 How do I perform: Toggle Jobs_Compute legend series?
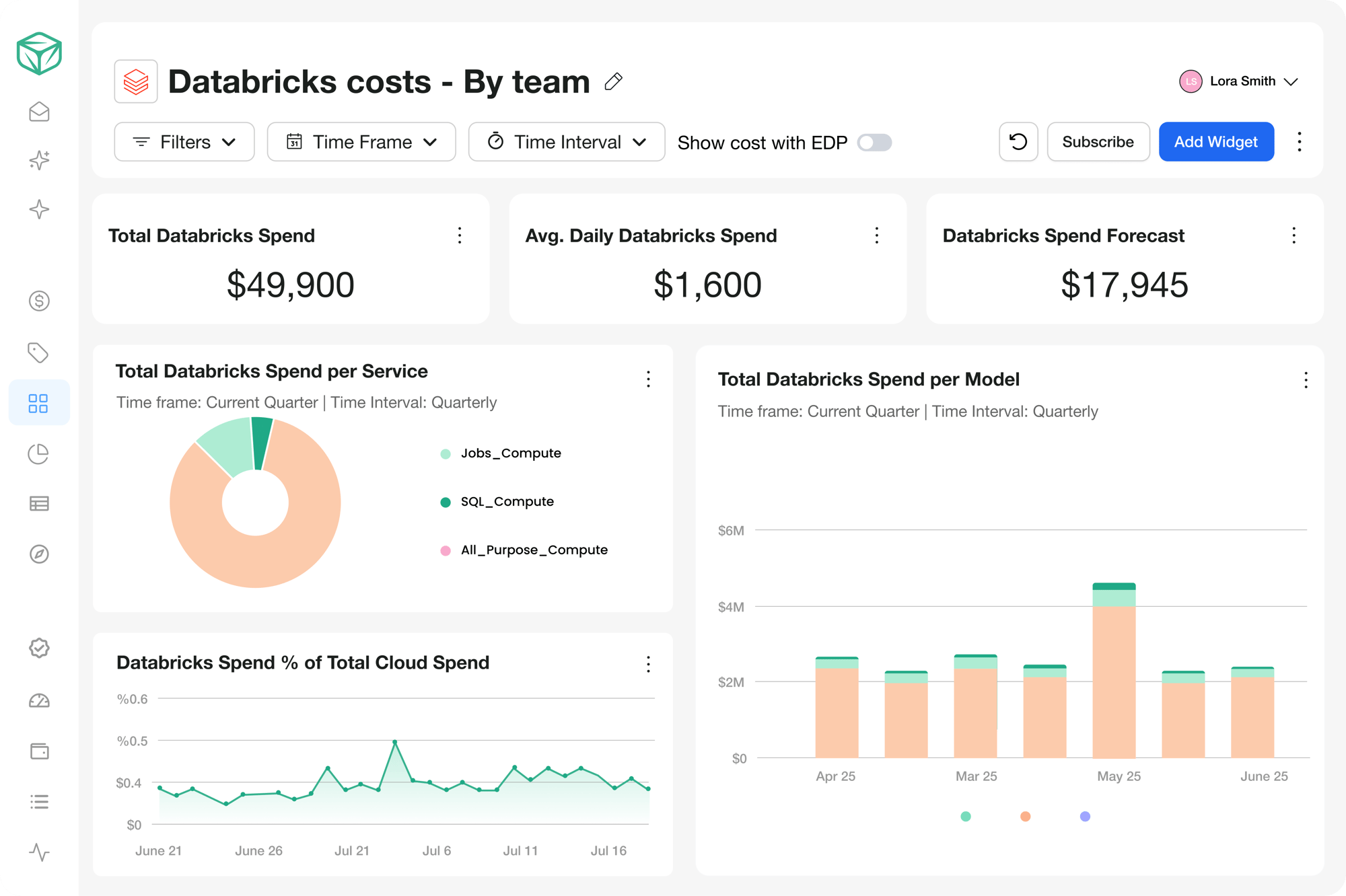(x=501, y=453)
